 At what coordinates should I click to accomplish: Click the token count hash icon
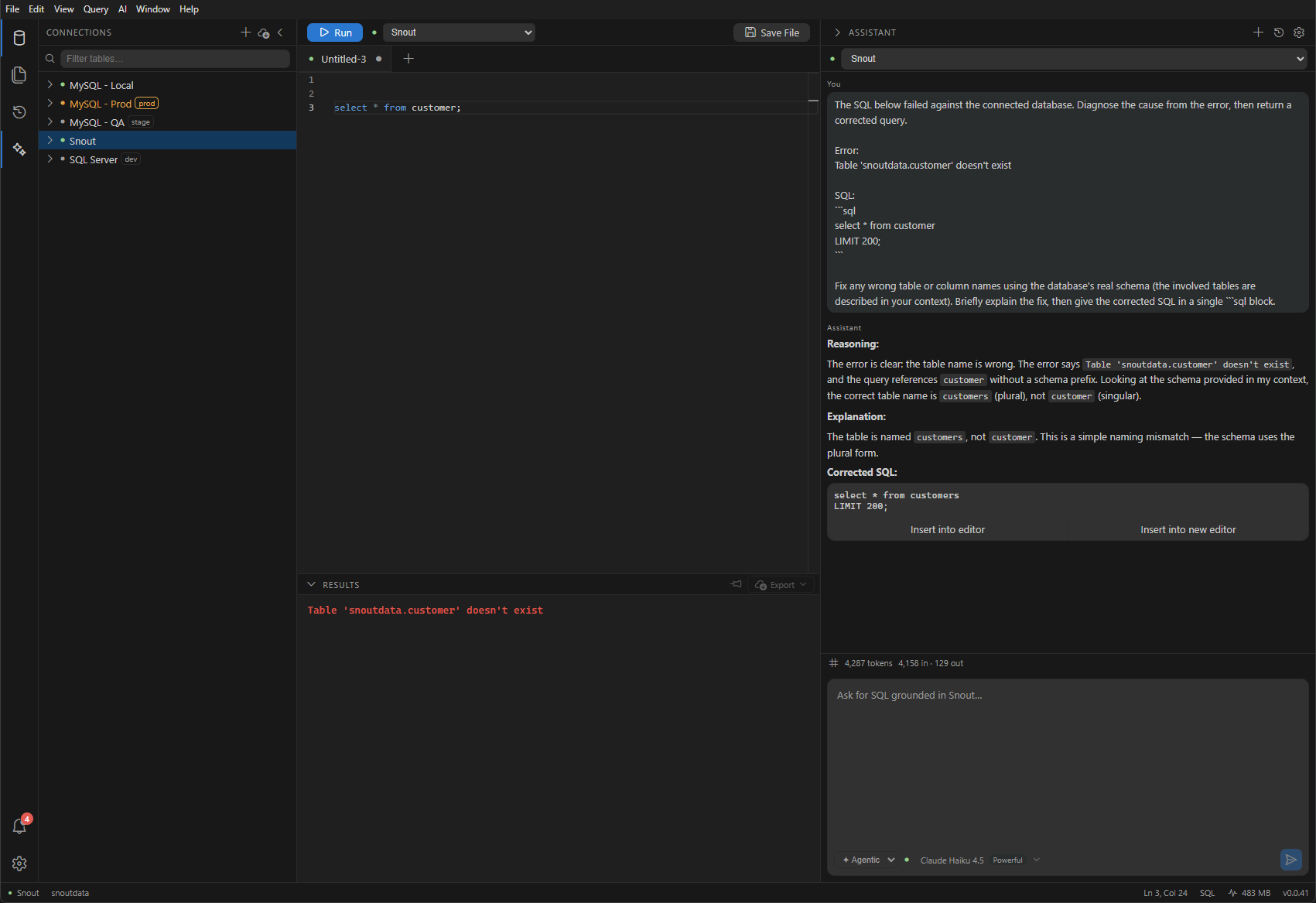(x=833, y=663)
